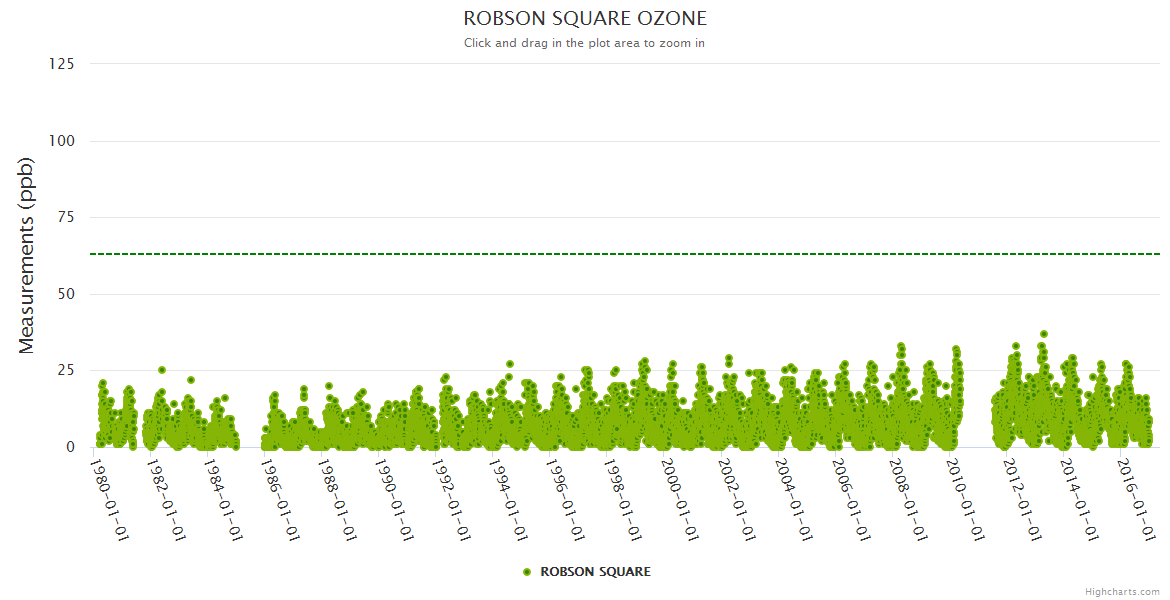Screen dimensions: 1170x600
Task: Click the 75 y-axis label
Action: point(65,217)
